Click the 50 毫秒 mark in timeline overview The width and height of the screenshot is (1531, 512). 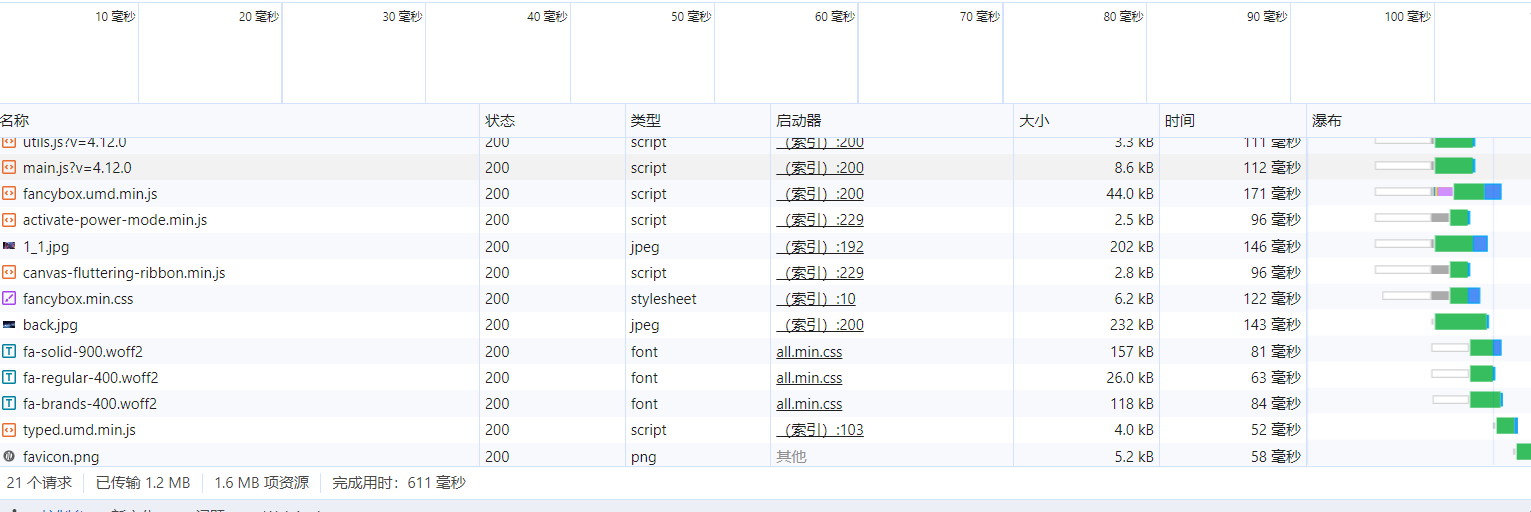coord(691,17)
